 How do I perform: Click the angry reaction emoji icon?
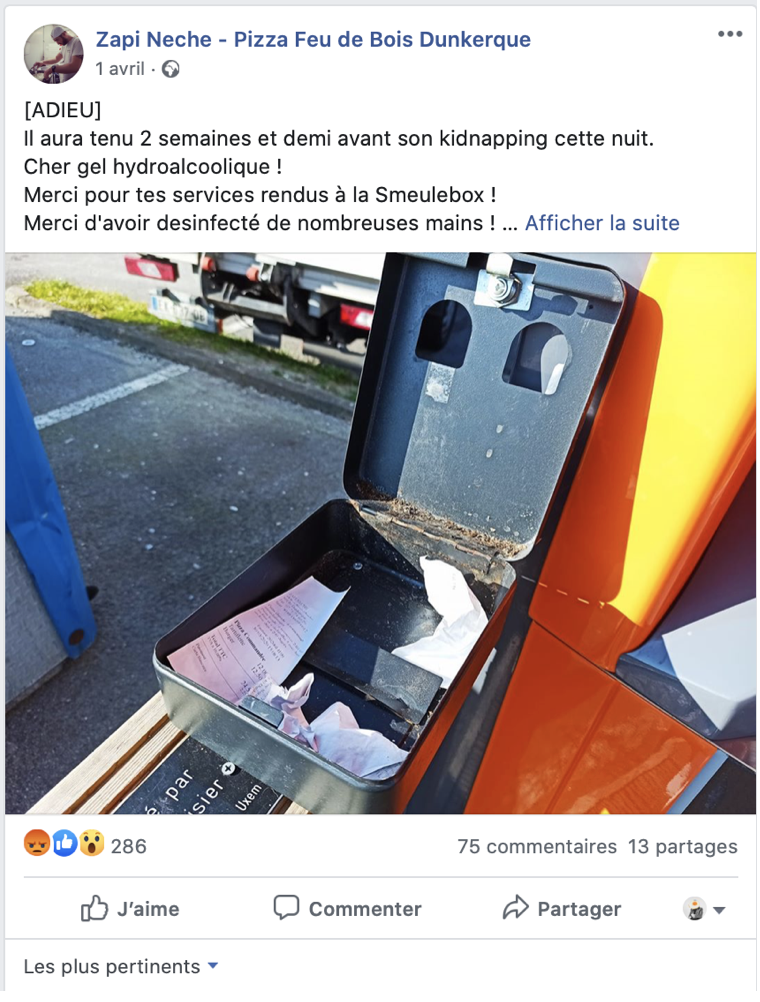pos(37,844)
